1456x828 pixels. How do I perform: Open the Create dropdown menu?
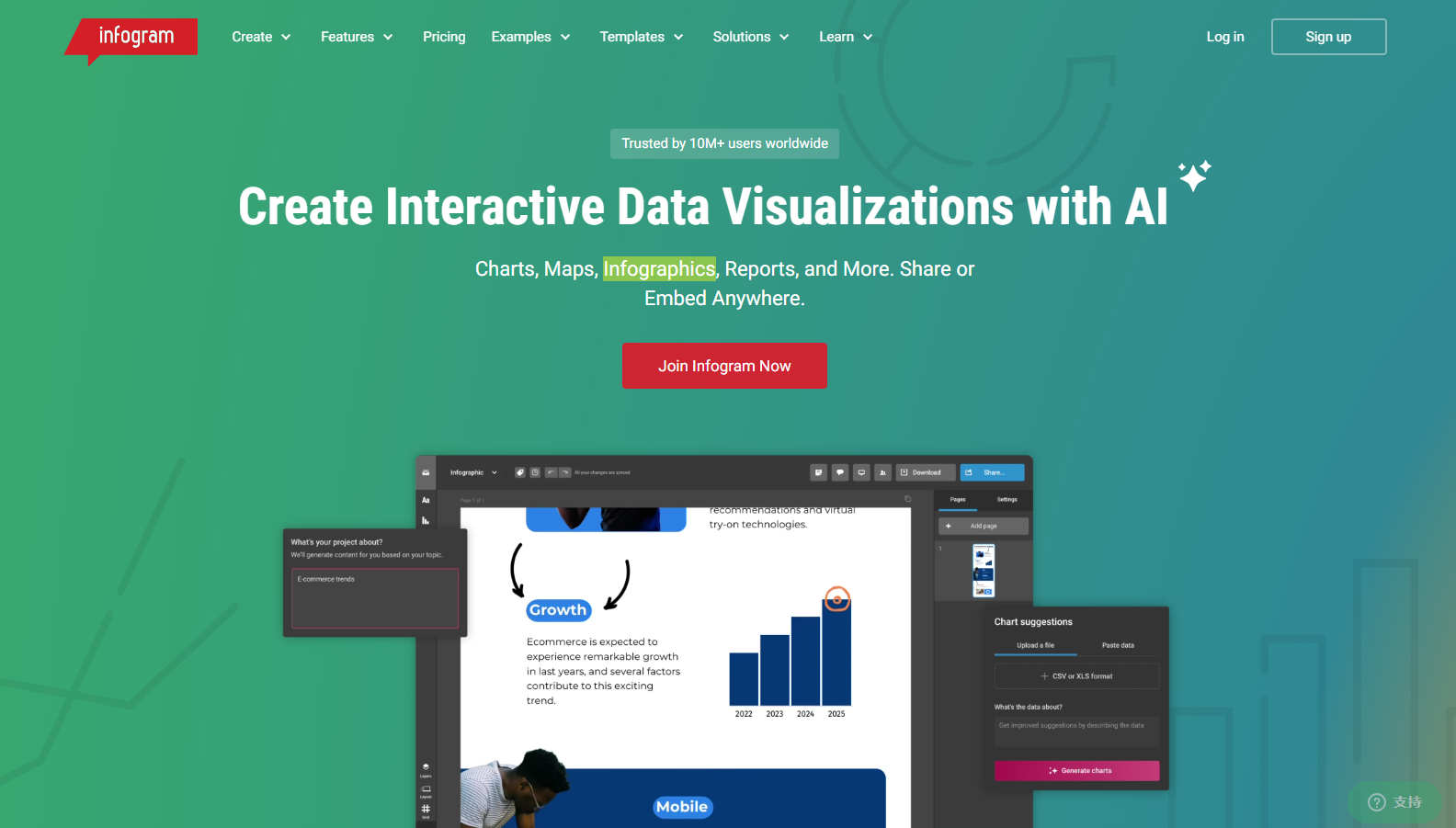(261, 37)
